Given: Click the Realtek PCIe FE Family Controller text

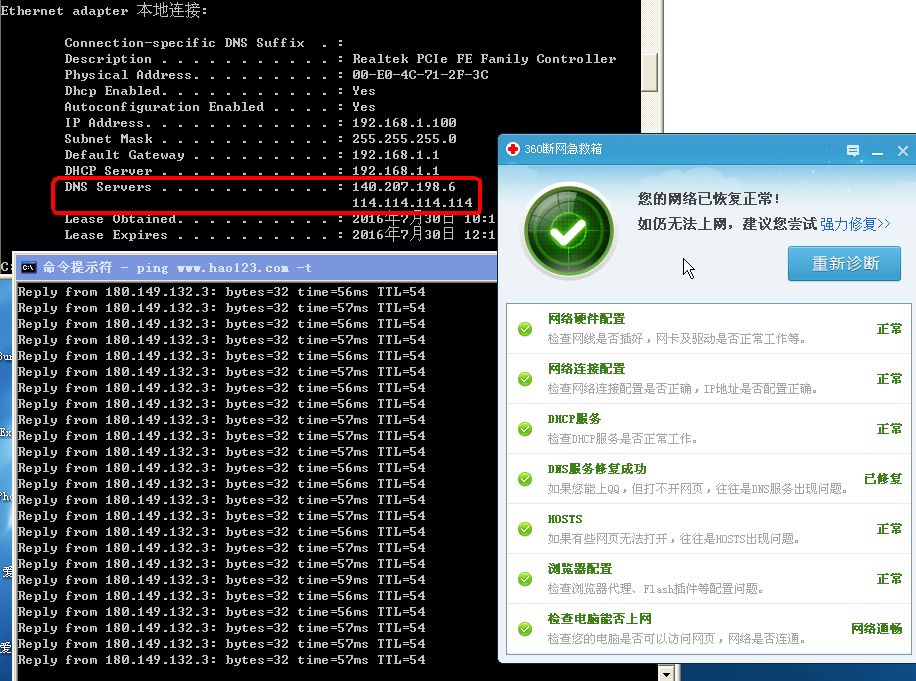Looking at the screenshot, I should coord(484,59).
